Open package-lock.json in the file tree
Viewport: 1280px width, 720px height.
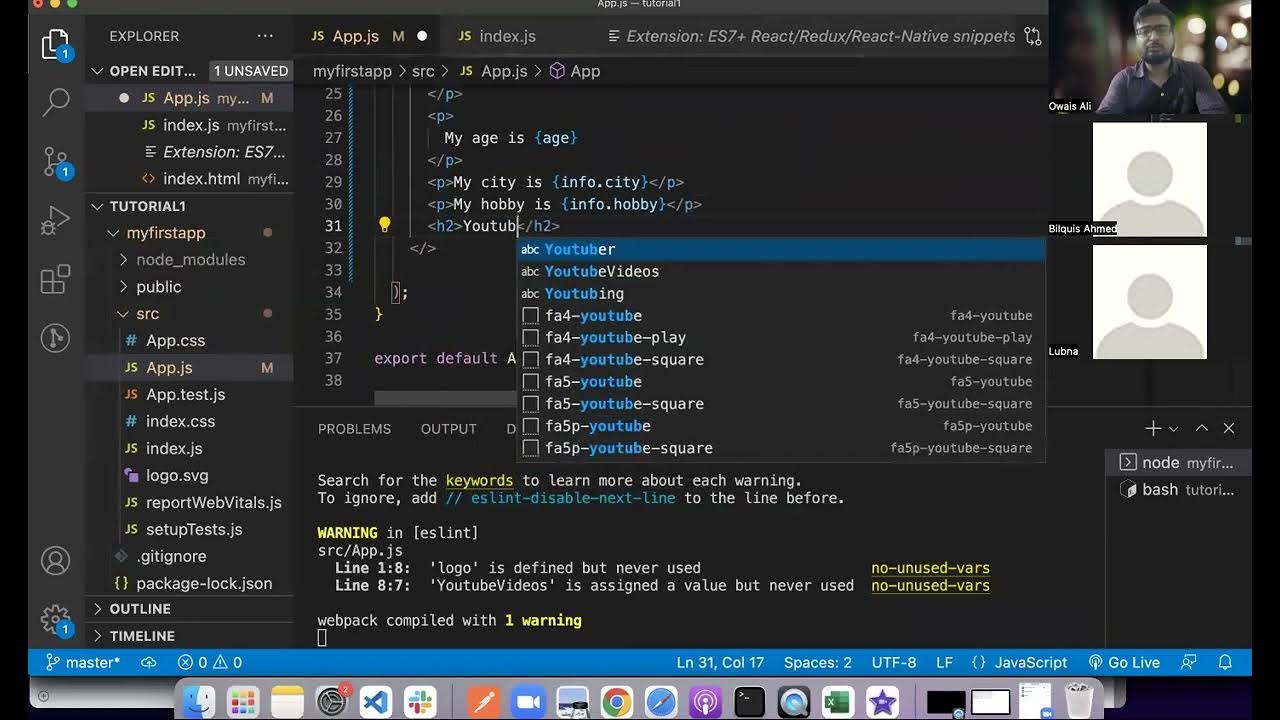point(203,584)
